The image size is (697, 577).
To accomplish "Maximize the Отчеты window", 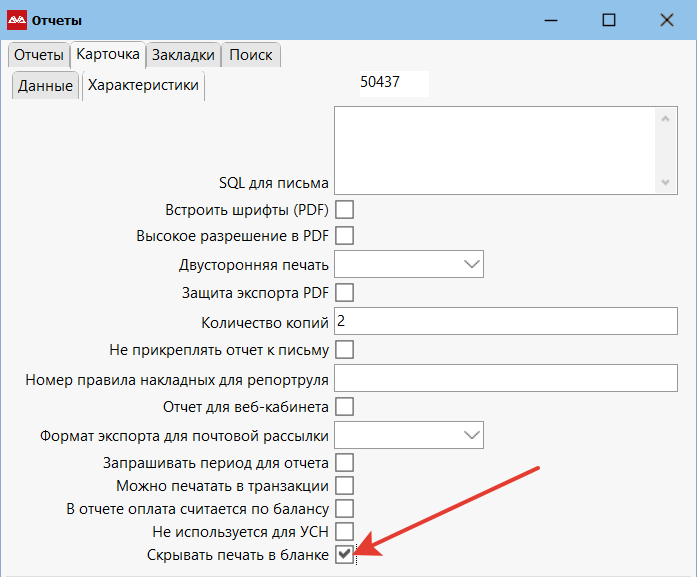I will (x=608, y=20).
